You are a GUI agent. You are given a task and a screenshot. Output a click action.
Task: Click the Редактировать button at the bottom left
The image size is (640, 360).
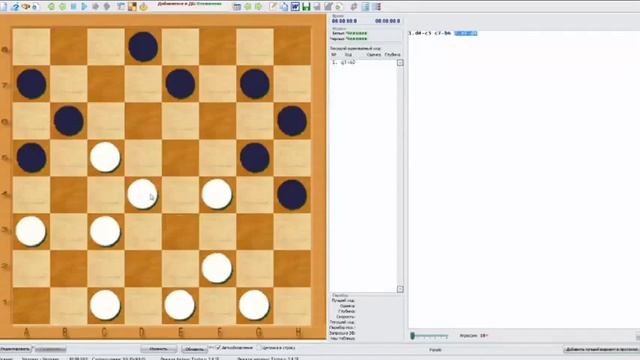click(x=15, y=349)
